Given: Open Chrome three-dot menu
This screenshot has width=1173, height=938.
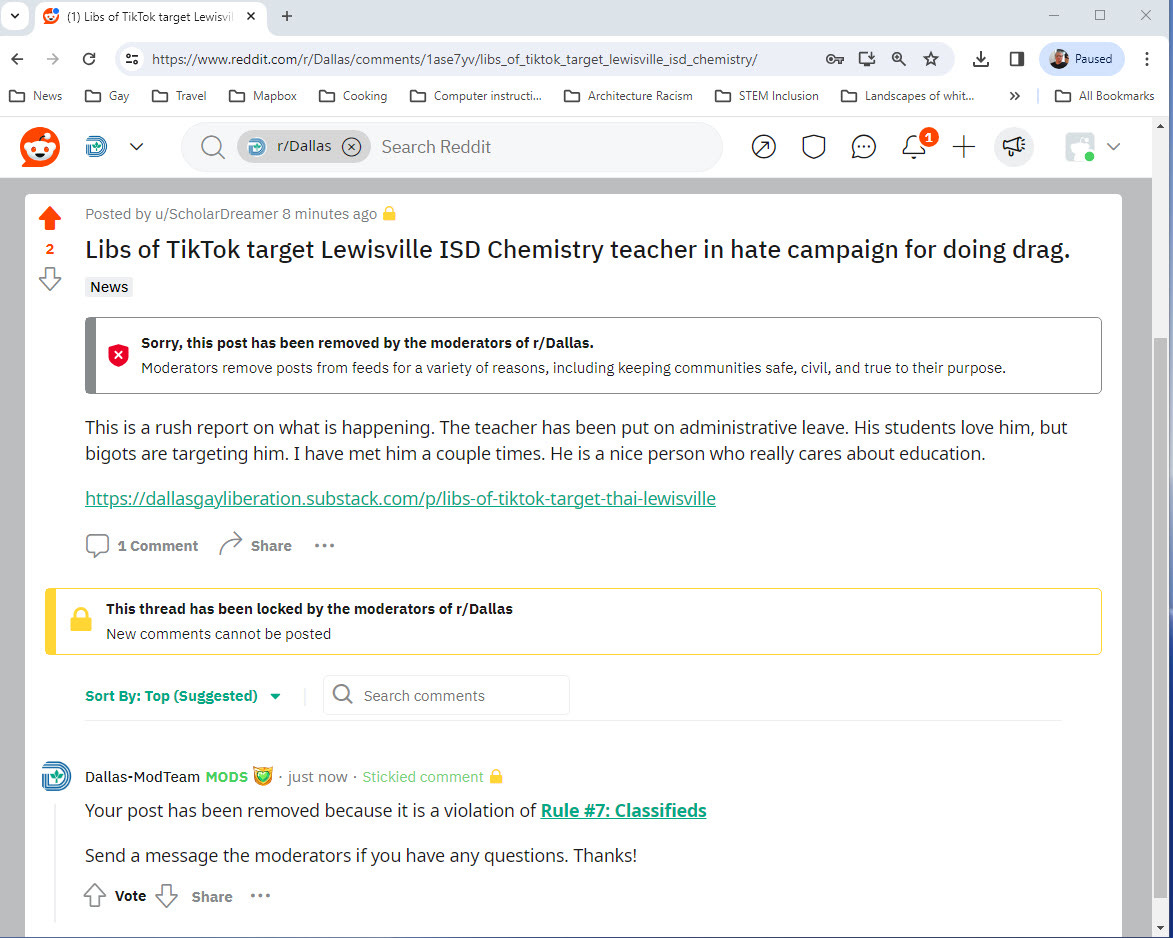Looking at the screenshot, I should 1146,59.
